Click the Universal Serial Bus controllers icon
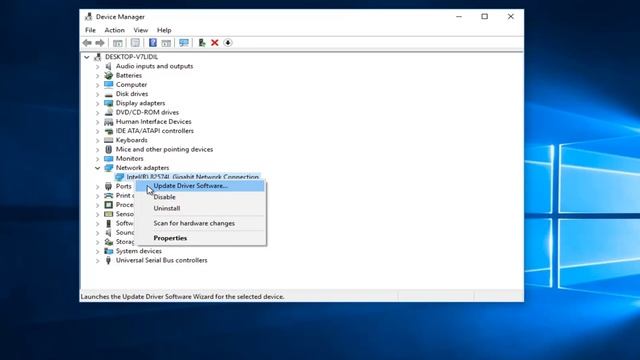 click(x=108, y=260)
